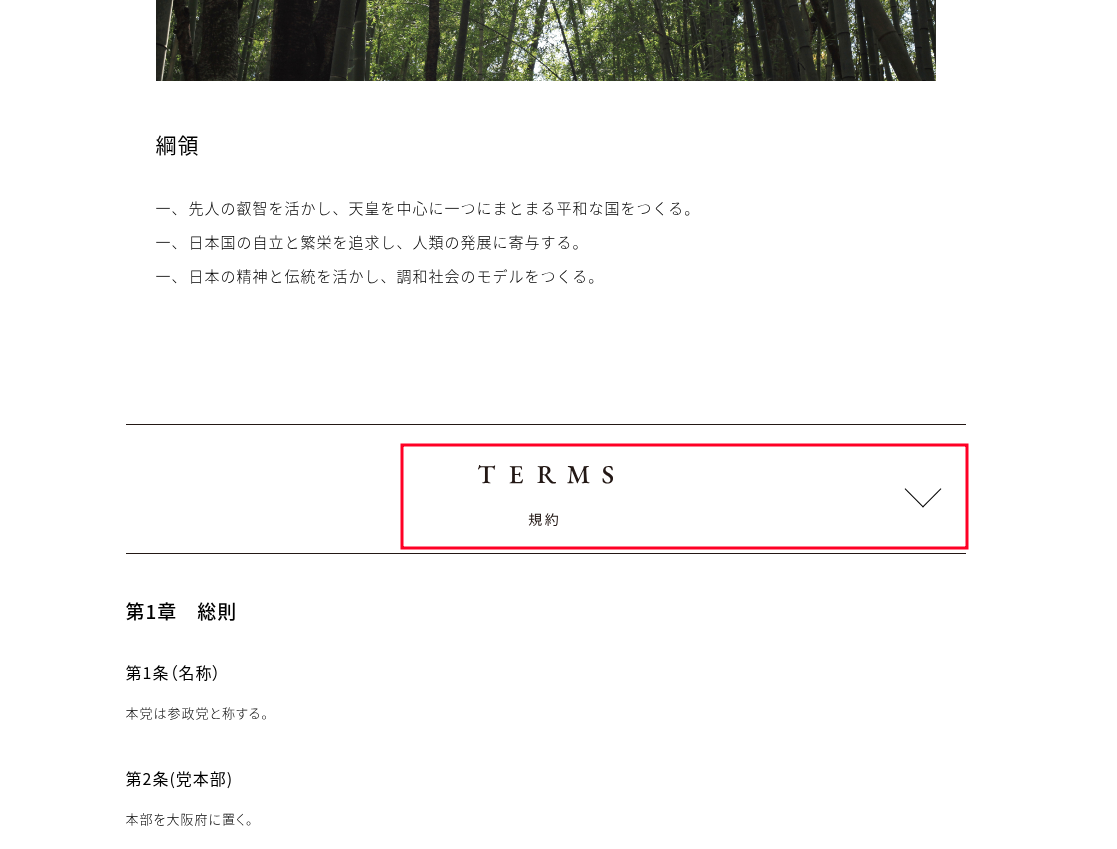Click the divider line below the TERMS panel

[x=546, y=553]
